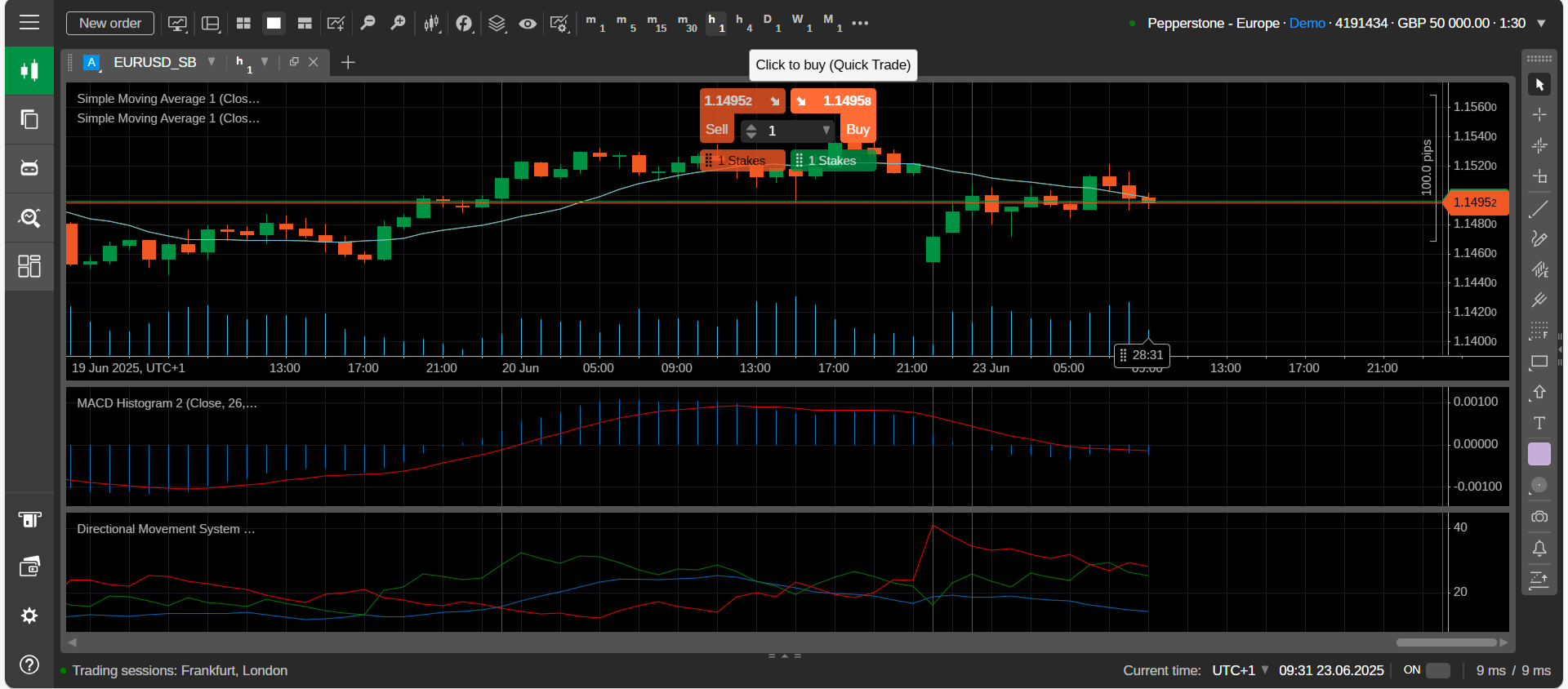Click the New order button
1568x689 pixels.
(110, 23)
